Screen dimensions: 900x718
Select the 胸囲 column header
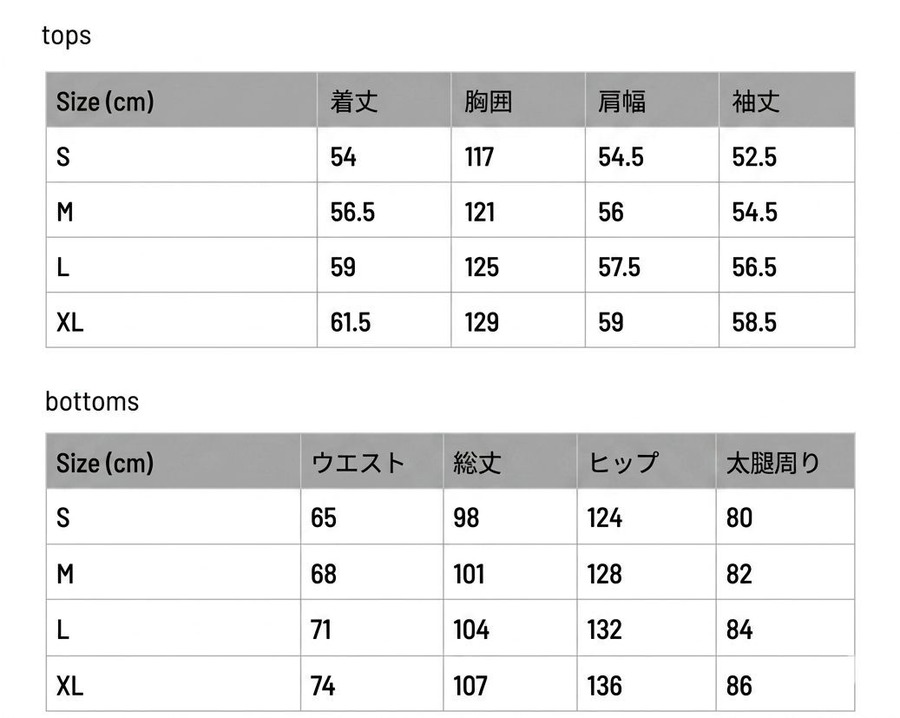point(488,102)
